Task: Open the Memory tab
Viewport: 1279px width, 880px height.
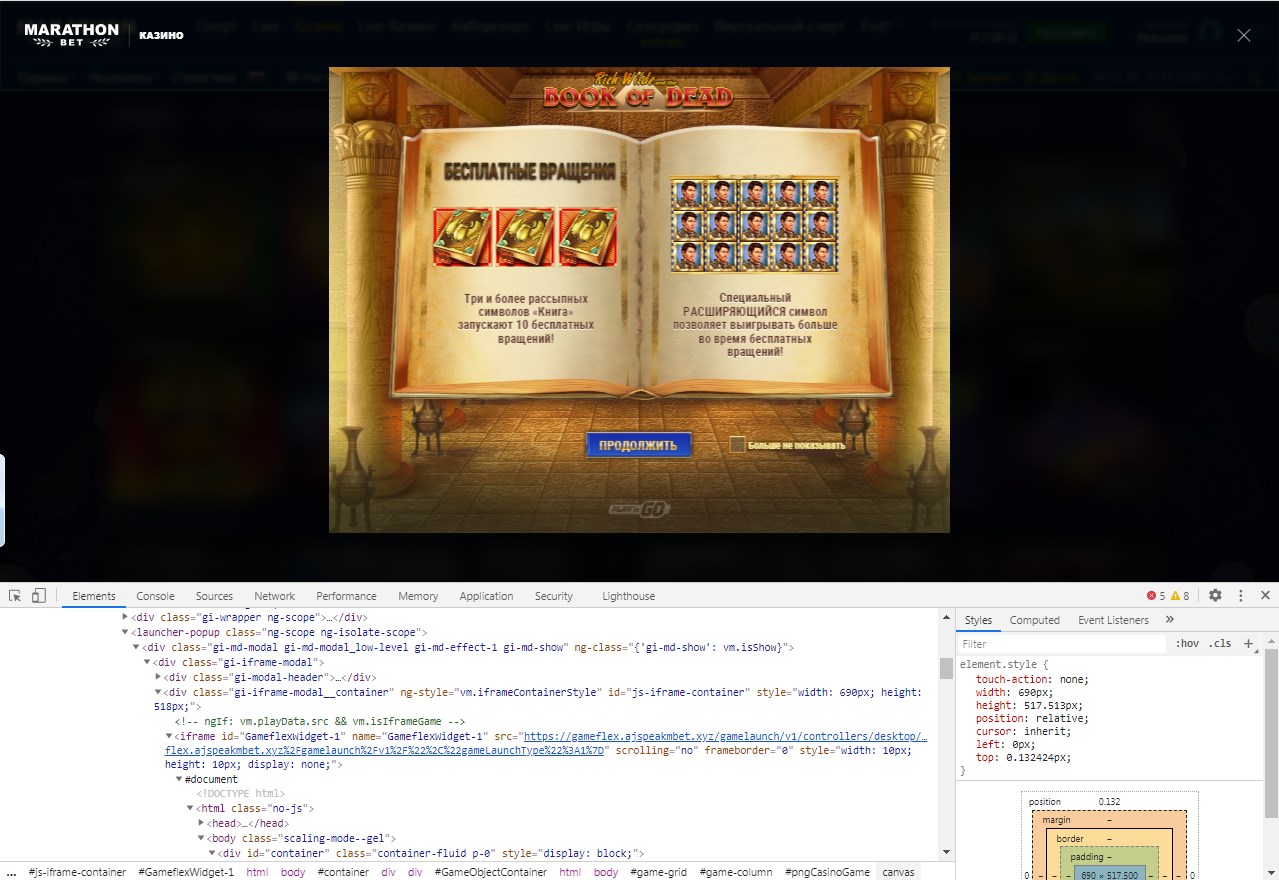Action: pos(418,596)
